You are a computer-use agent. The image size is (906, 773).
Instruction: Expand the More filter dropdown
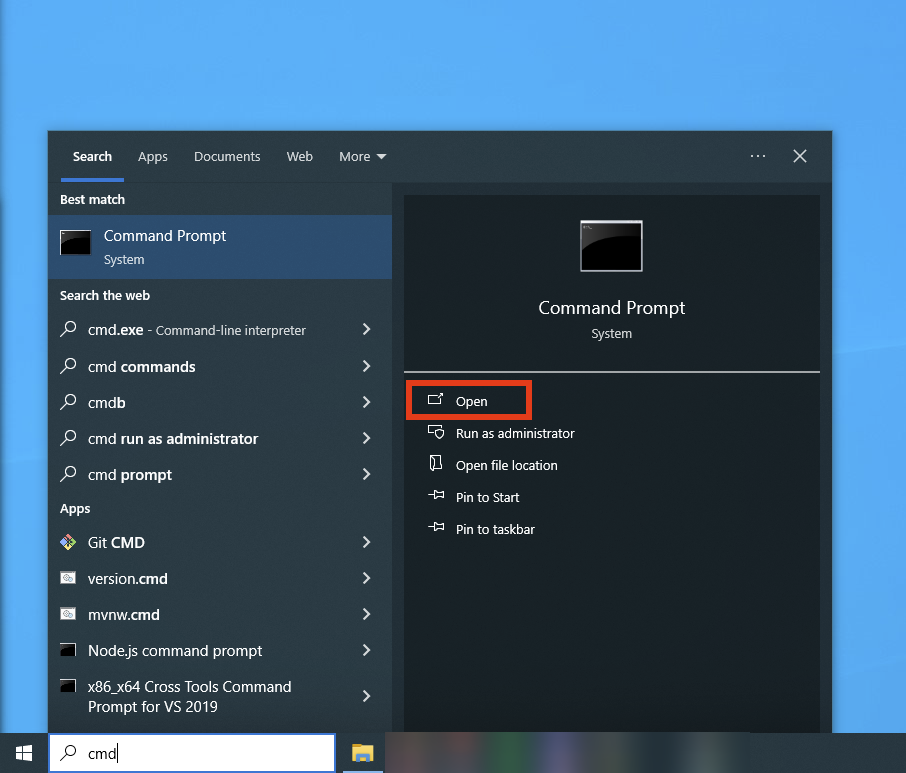362,157
